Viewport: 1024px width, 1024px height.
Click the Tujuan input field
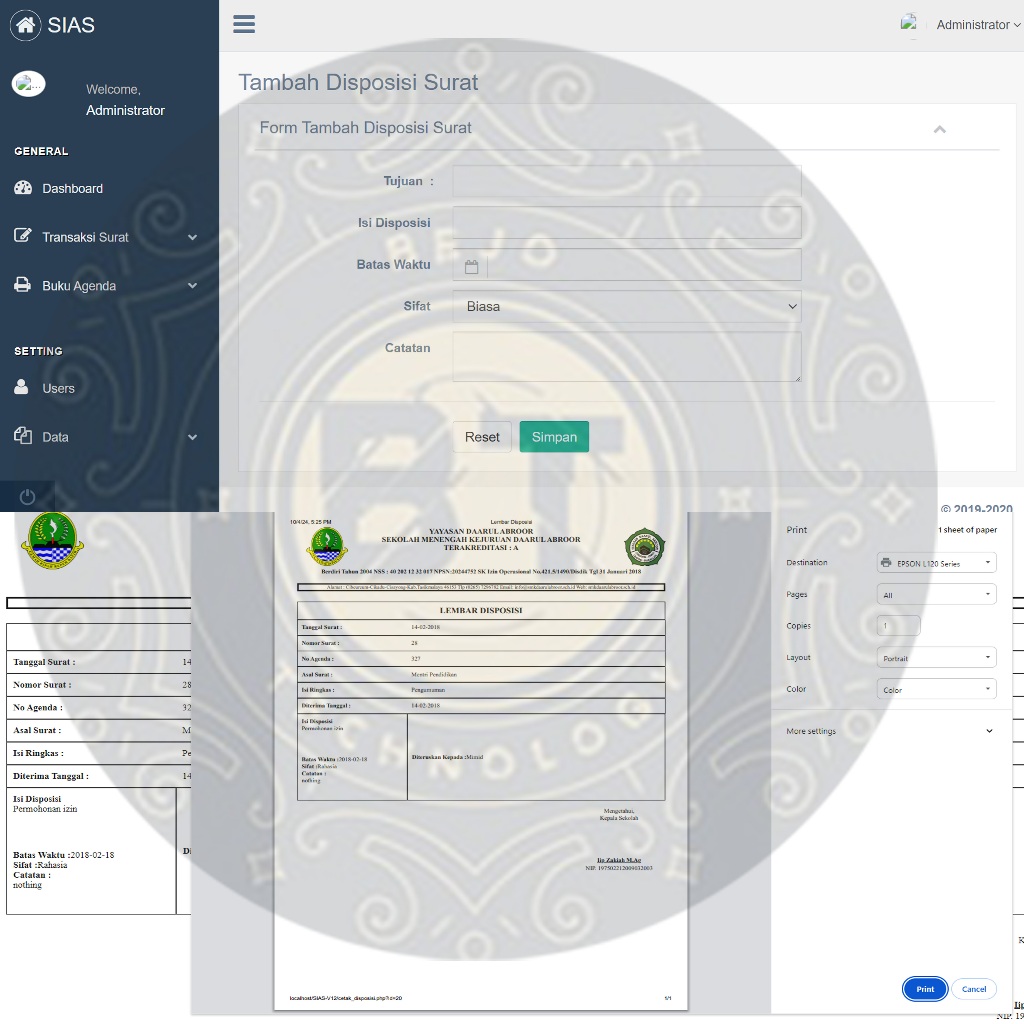tap(627, 181)
